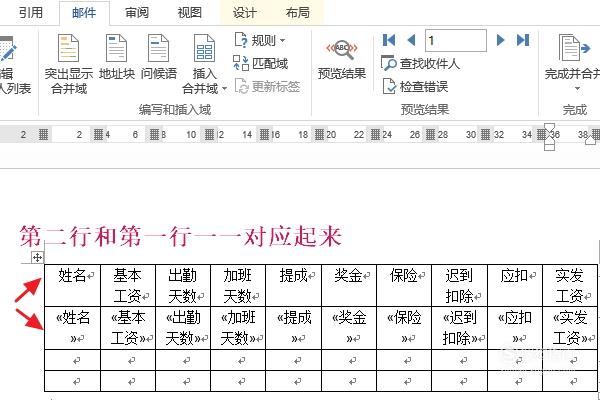
Task: Open the 设计 table tools tab
Action: tap(245, 13)
